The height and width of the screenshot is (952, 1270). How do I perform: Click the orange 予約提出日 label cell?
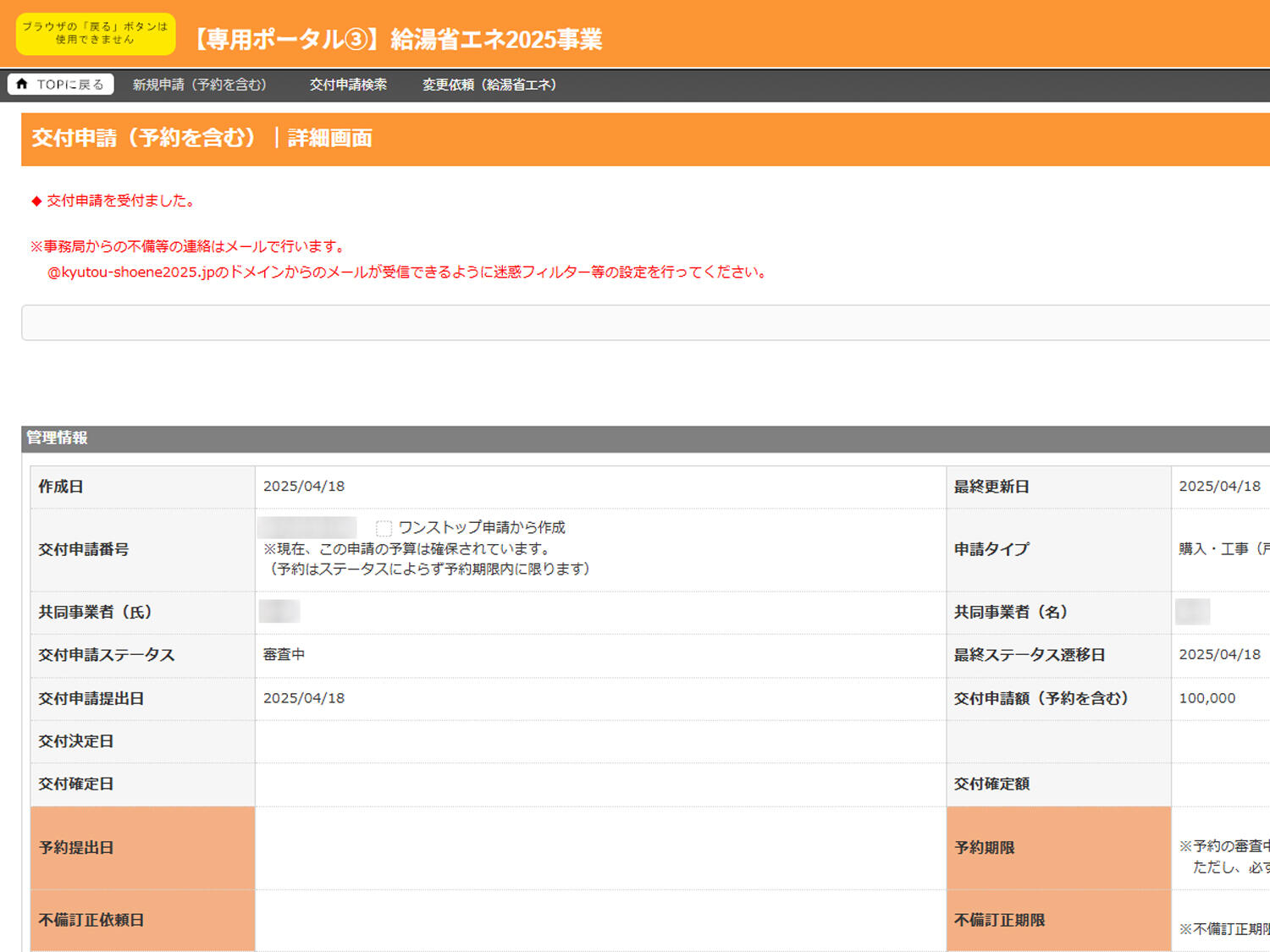point(142,847)
